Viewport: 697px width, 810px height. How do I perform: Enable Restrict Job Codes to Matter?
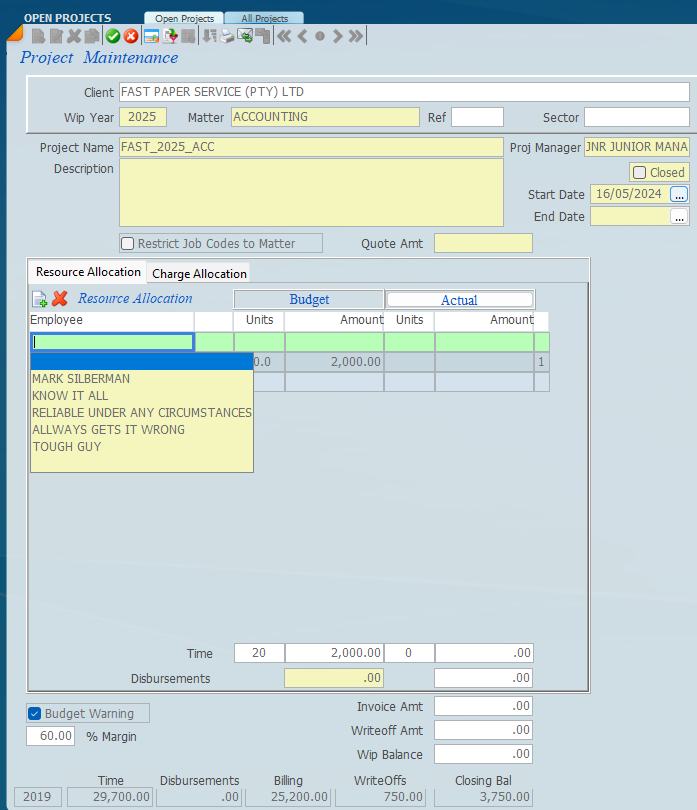[x=127, y=243]
